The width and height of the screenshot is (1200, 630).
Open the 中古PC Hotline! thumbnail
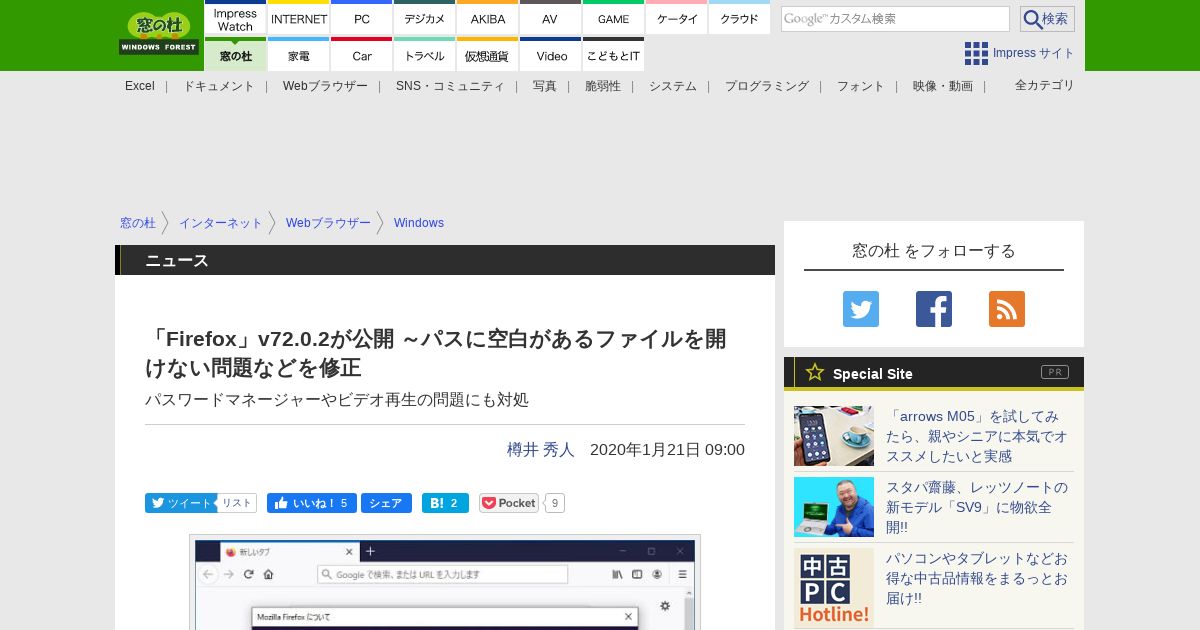tap(834, 588)
